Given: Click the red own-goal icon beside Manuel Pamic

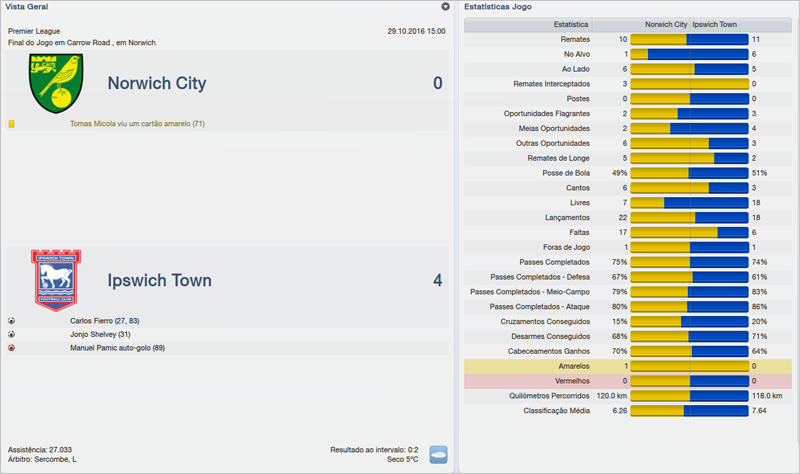Looking at the screenshot, I should [x=11, y=348].
